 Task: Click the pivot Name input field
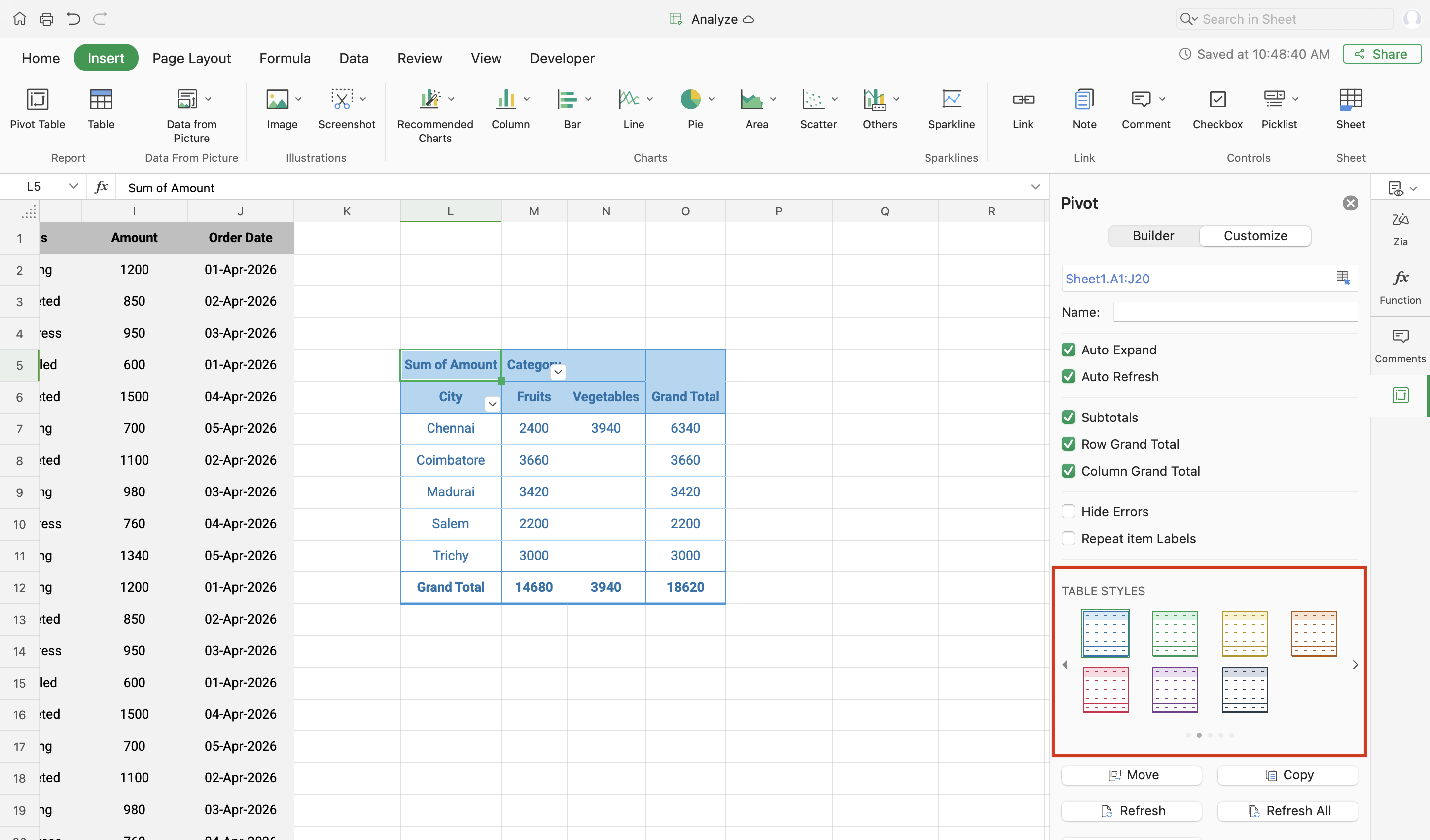tap(1235, 312)
